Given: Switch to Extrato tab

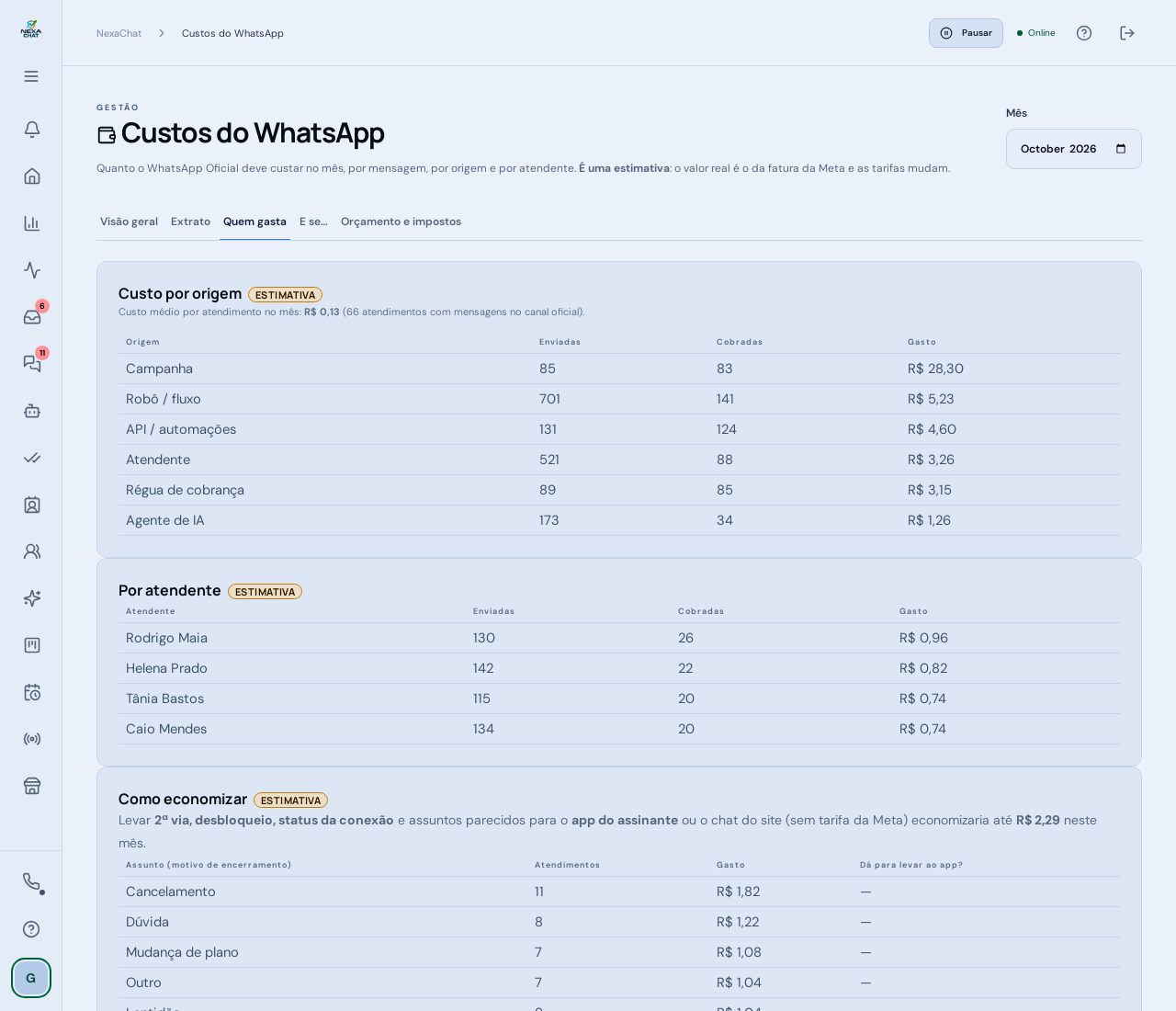Looking at the screenshot, I should [x=190, y=222].
